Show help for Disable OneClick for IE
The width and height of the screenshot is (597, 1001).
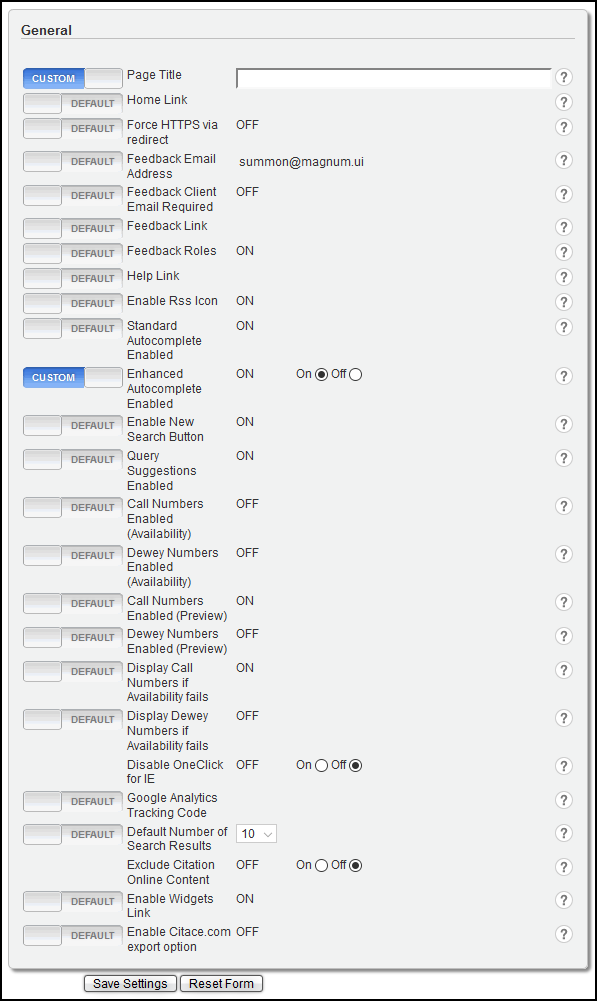point(563,766)
